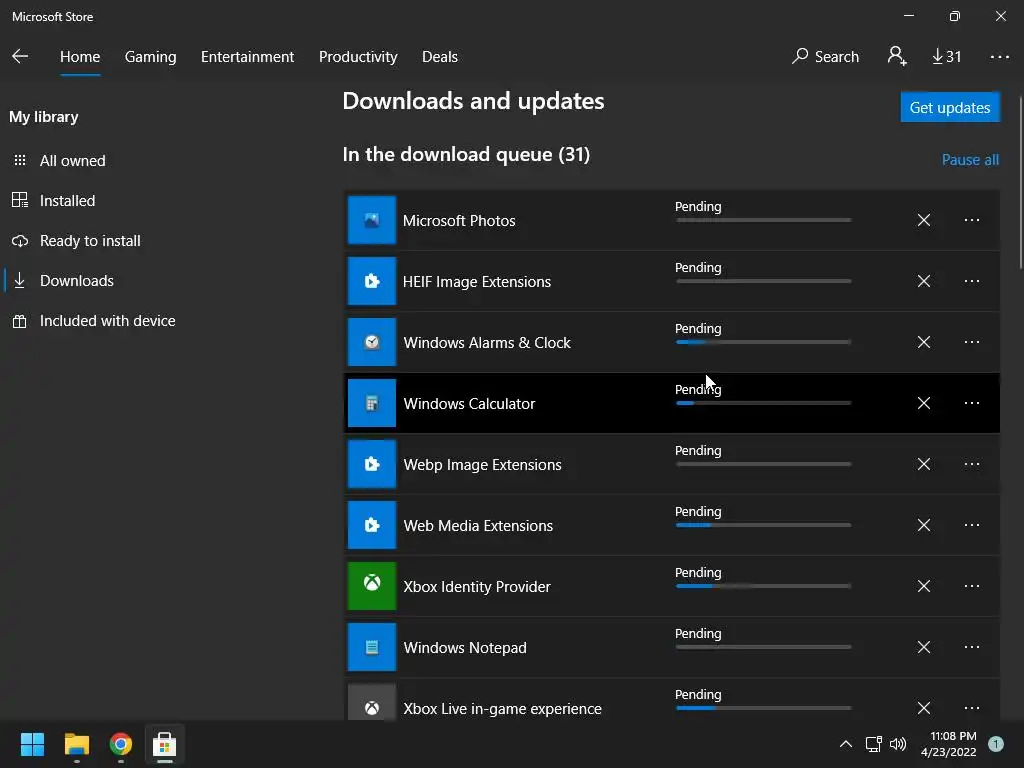The width and height of the screenshot is (1024, 768).
Task: Cancel the HEIF Image Extensions download
Action: point(923,281)
